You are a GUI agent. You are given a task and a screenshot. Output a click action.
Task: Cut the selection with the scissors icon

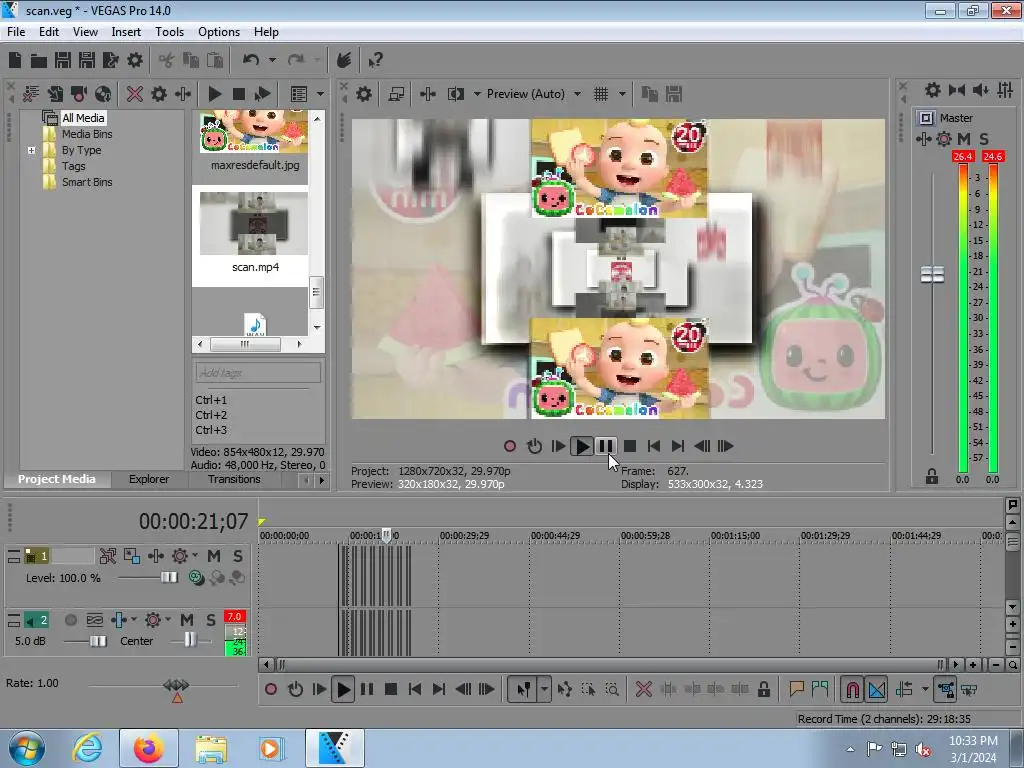(167, 60)
